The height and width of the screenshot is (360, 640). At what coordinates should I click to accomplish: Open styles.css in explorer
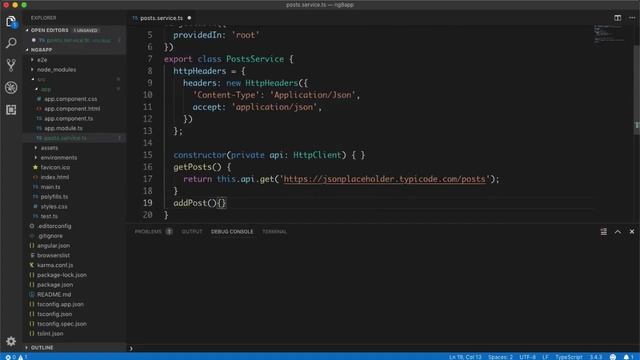click(53, 207)
